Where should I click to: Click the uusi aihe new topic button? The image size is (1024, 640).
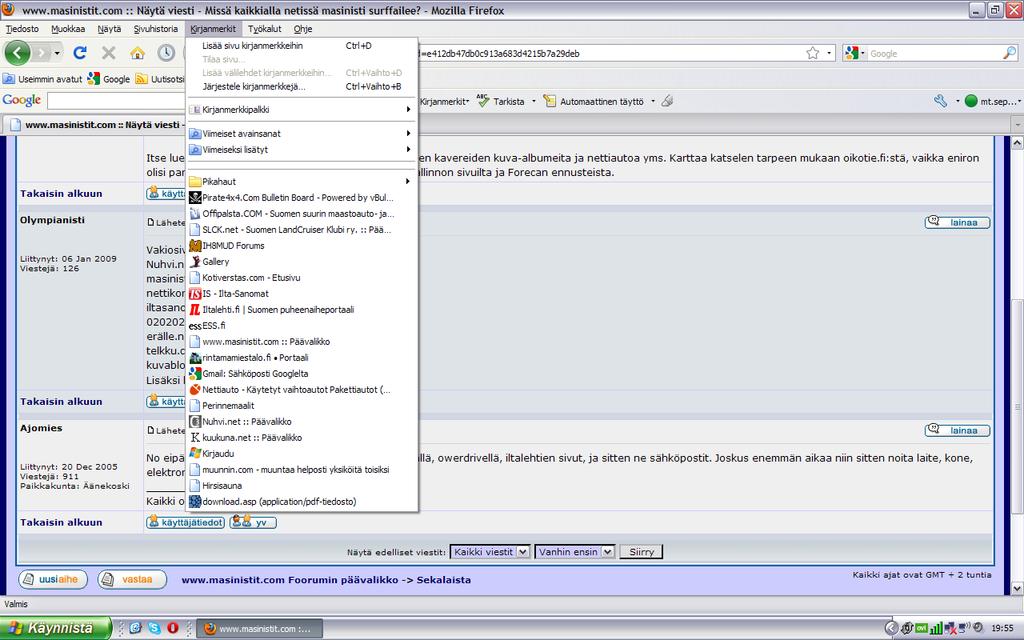click(x=53, y=579)
